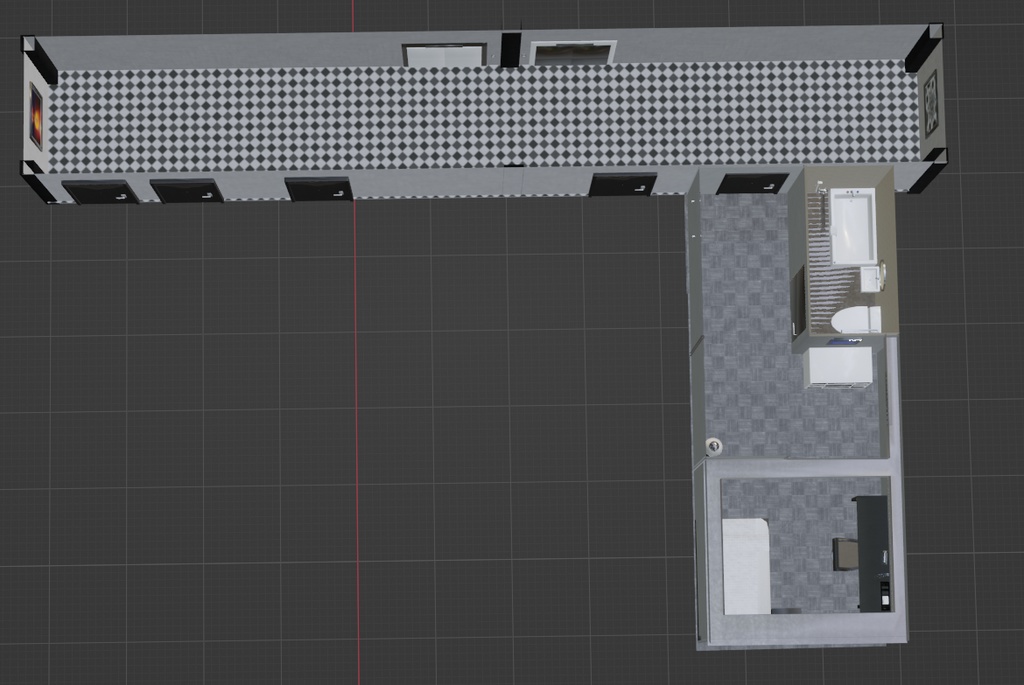The height and width of the screenshot is (685, 1024).
Task: Click the chair at the dark desk
Action: tap(846, 554)
